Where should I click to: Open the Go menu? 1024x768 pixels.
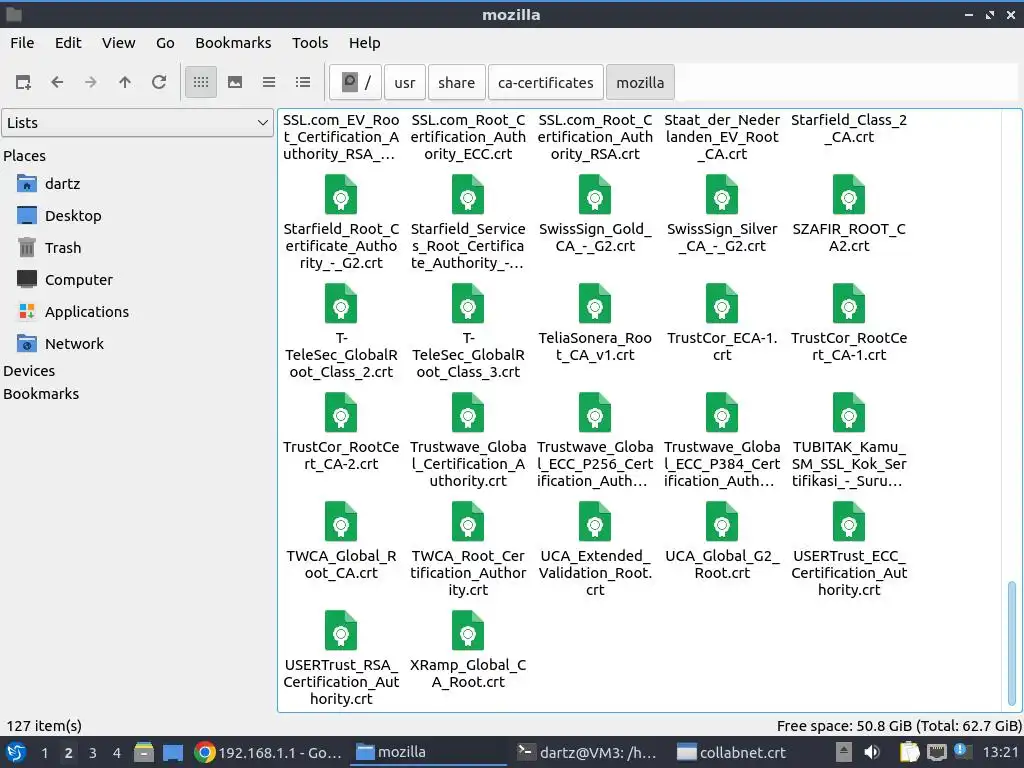tap(165, 42)
